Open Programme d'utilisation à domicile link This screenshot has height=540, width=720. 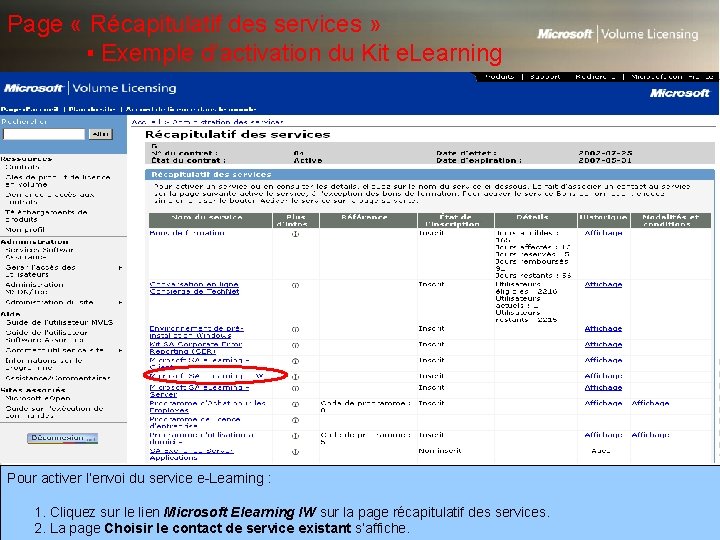202,438
